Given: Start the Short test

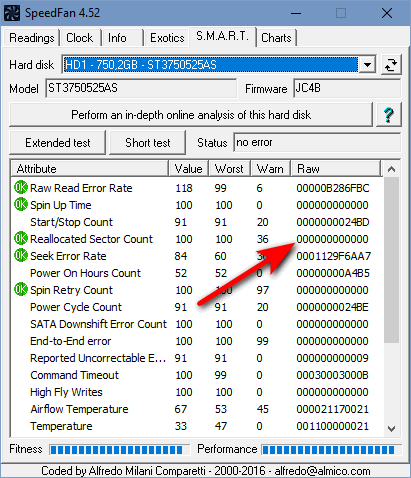Looking at the screenshot, I should click(148, 143).
